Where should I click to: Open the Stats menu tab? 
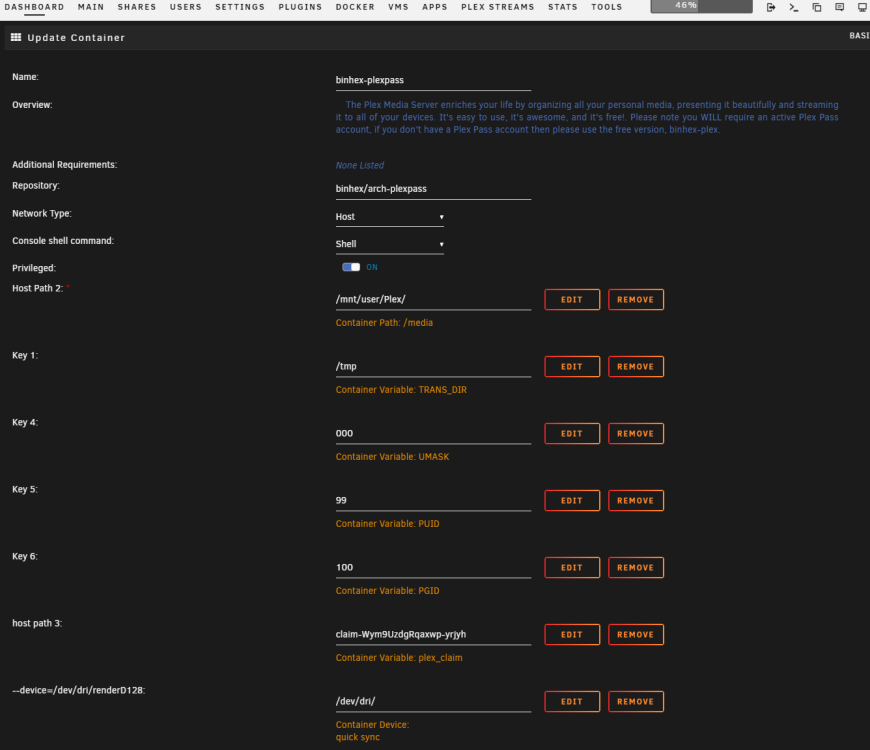563,7
